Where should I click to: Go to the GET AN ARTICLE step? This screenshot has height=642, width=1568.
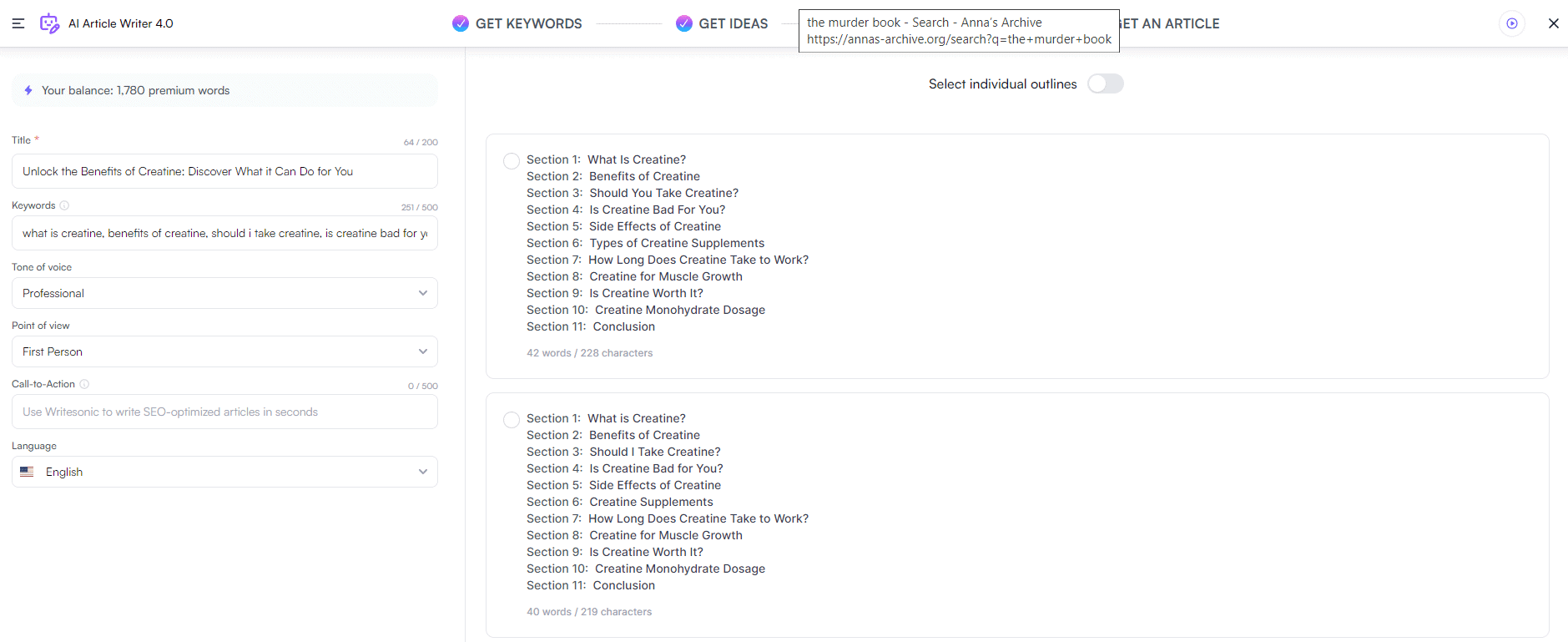pos(1170,23)
